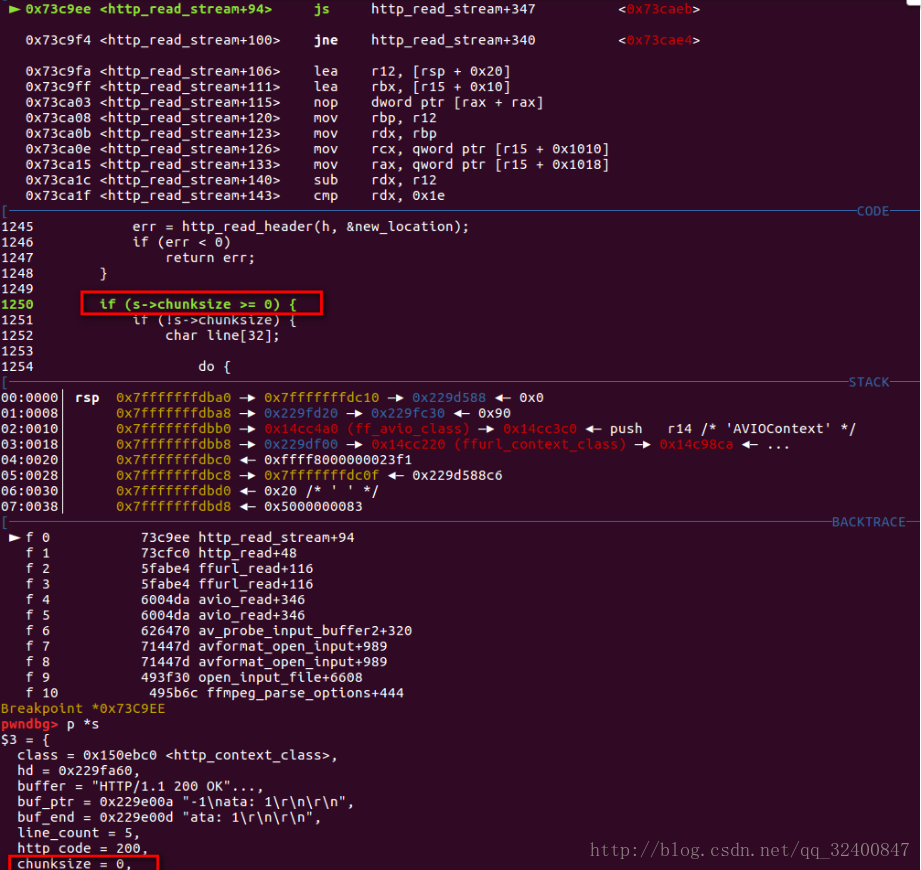This screenshot has height=870, width=921.
Task: Click the buf_ptr = 0x229e00a field
Action: [x=186, y=802]
